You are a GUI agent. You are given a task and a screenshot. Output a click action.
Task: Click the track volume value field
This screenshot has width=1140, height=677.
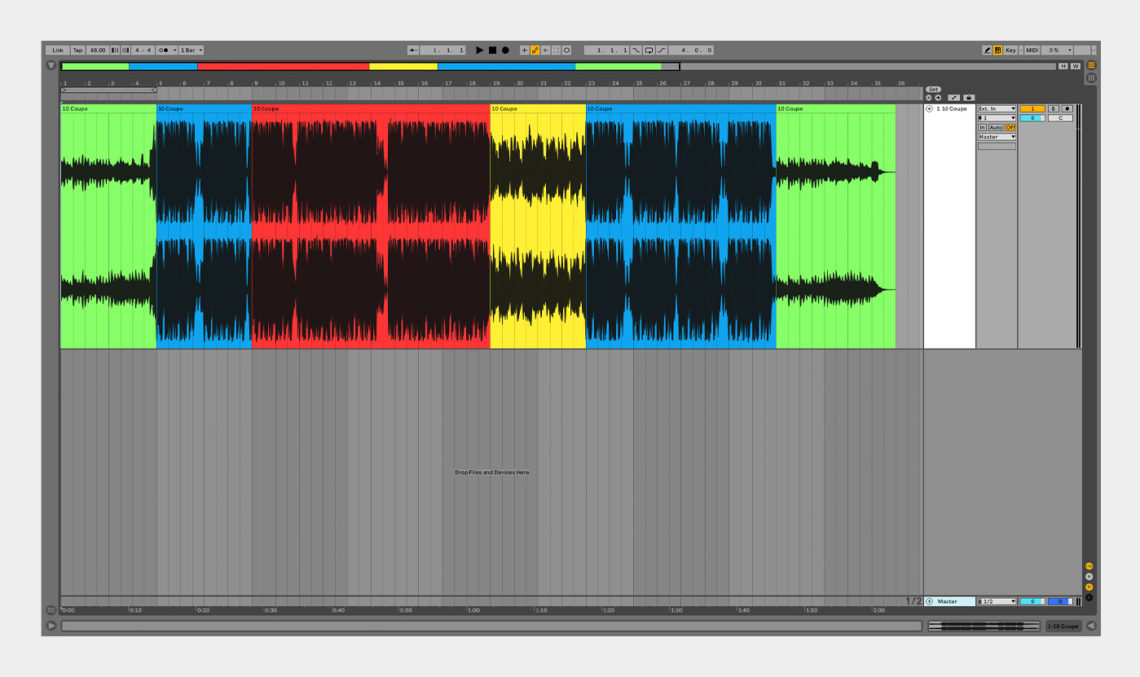(1032, 118)
